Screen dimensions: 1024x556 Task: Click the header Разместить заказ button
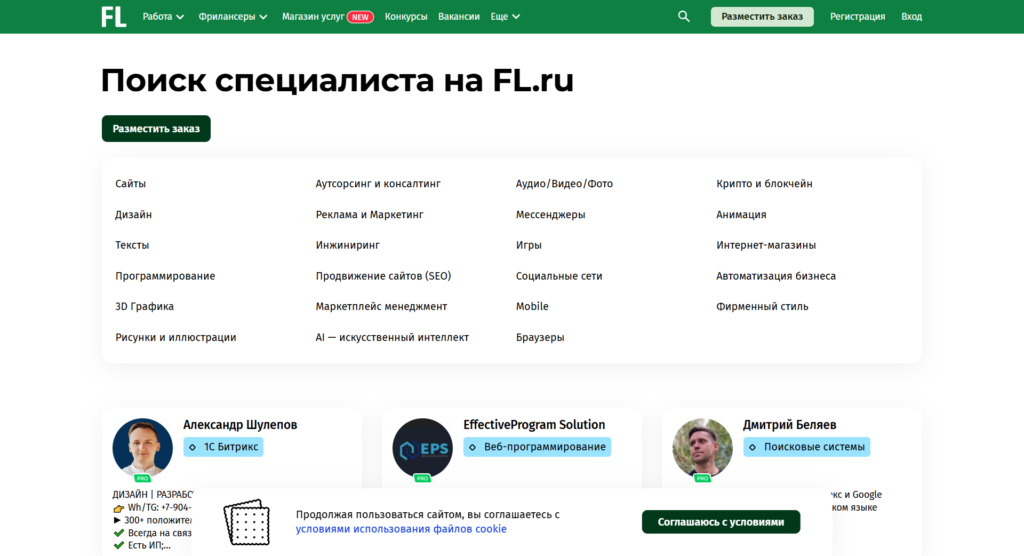click(x=762, y=16)
